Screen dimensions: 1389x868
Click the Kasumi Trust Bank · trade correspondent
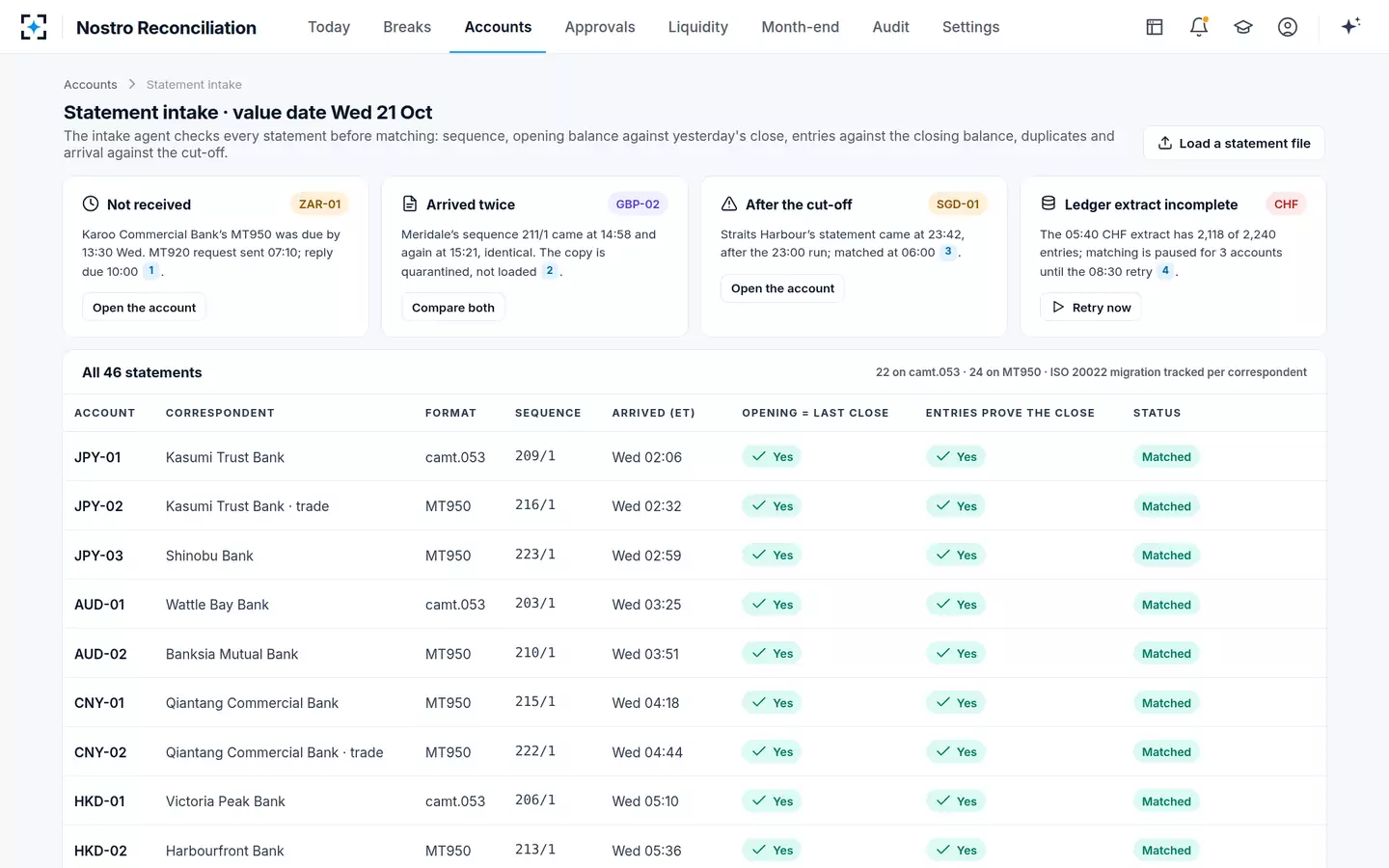click(x=247, y=506)
